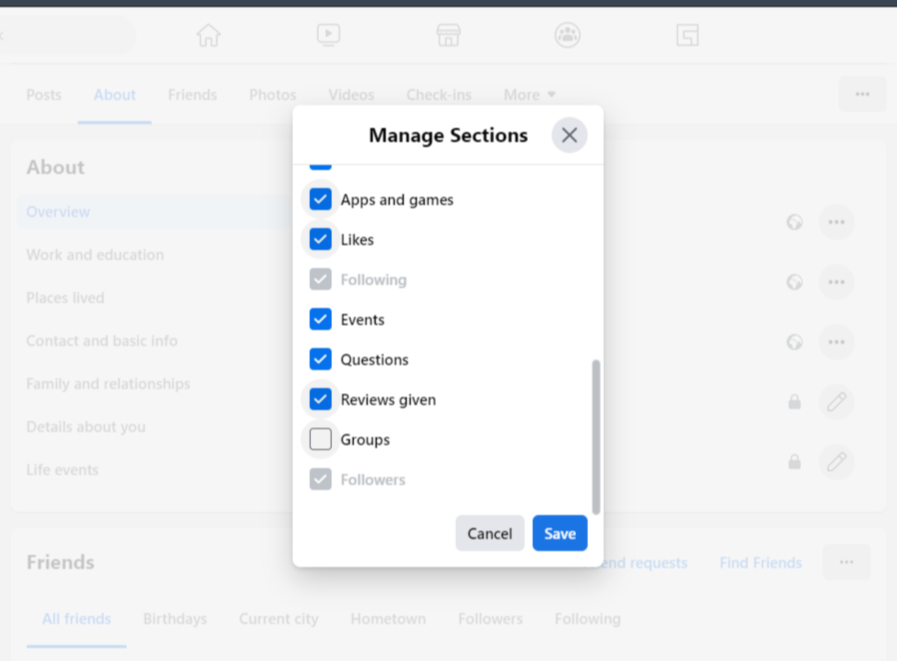
Task: Open Friends section three-dot menu
Action: click(x=846, y=562)
